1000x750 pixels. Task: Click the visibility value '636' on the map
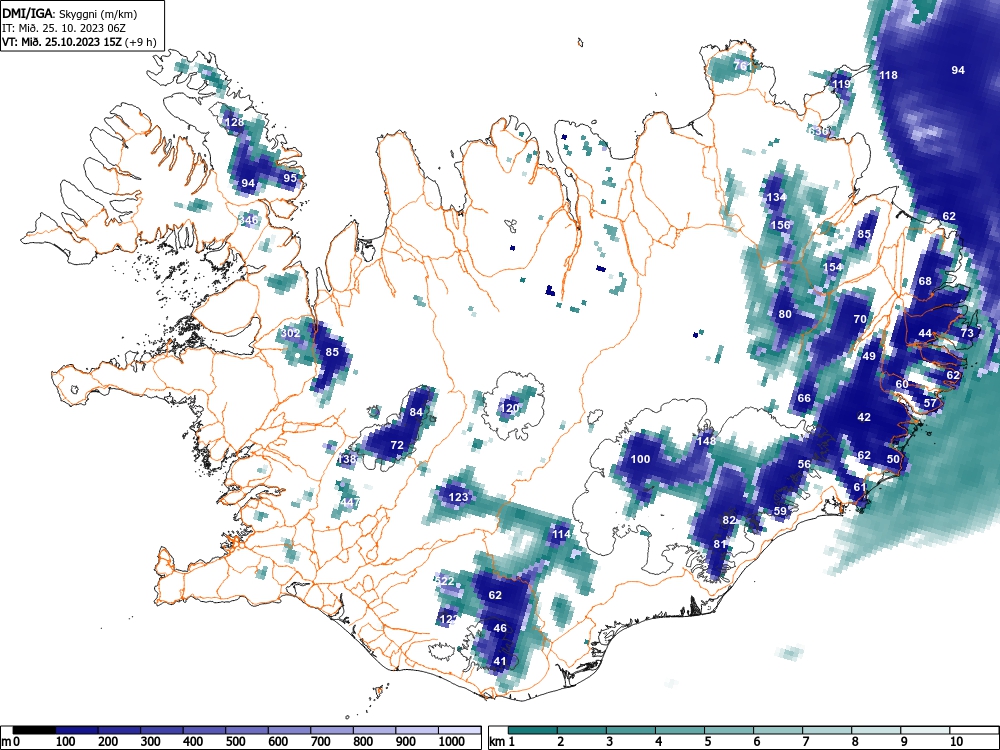point(819,131)
